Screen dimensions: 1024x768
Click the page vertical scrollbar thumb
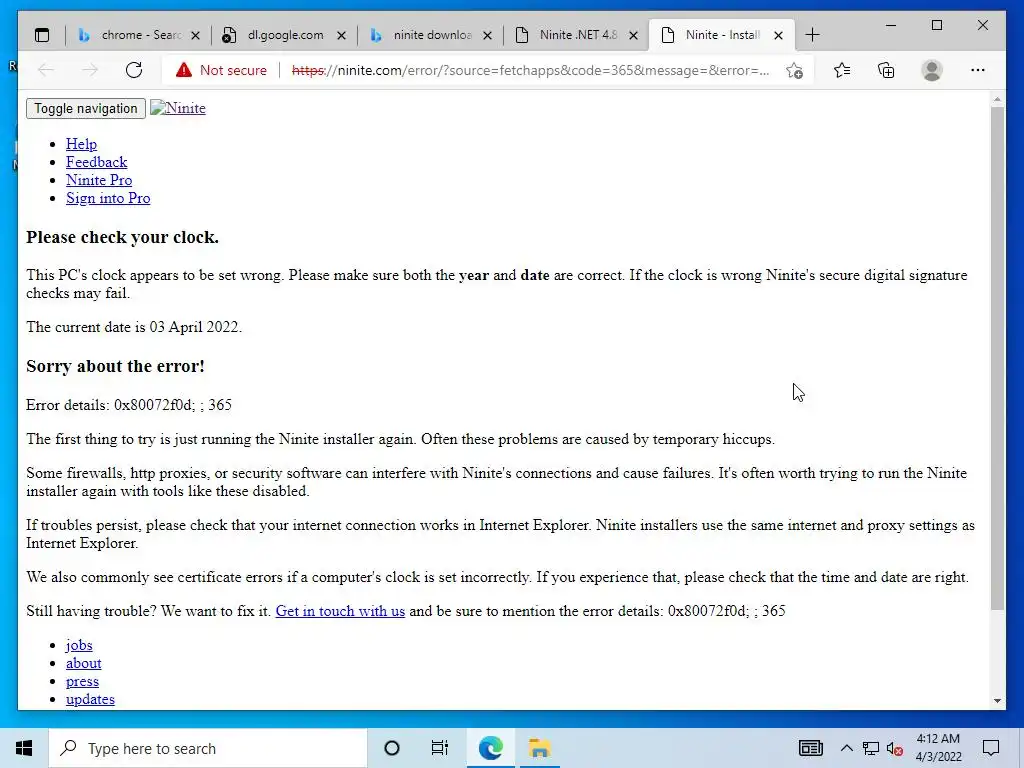coord(997,358)
